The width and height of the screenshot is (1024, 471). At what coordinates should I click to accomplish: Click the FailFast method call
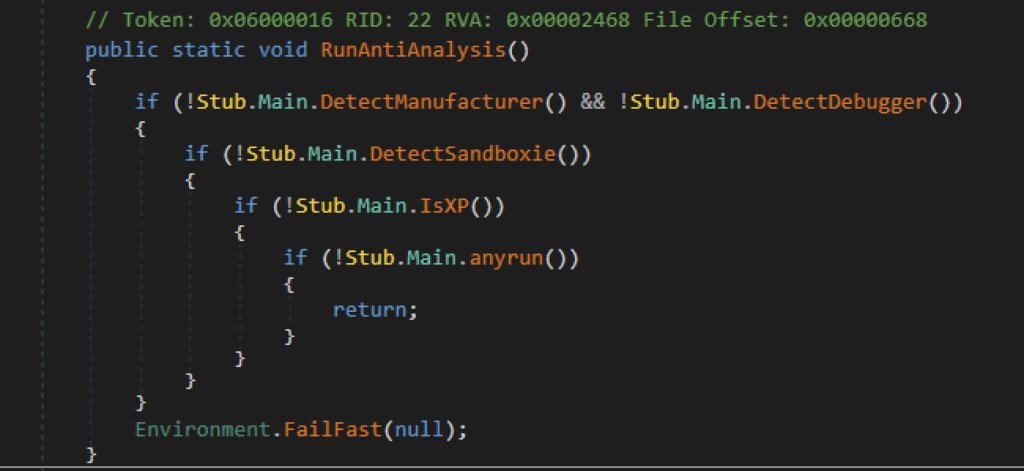(x=333, y=430)
